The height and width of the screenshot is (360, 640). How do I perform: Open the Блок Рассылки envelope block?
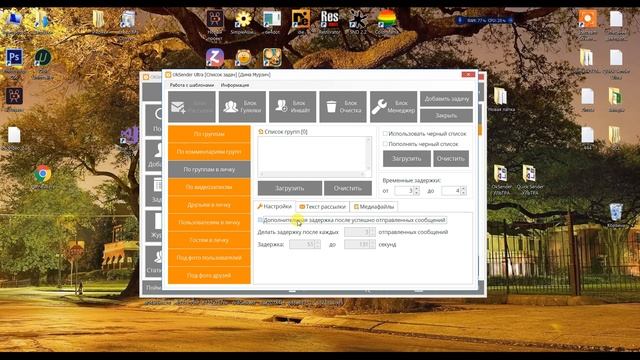(191, 107)
